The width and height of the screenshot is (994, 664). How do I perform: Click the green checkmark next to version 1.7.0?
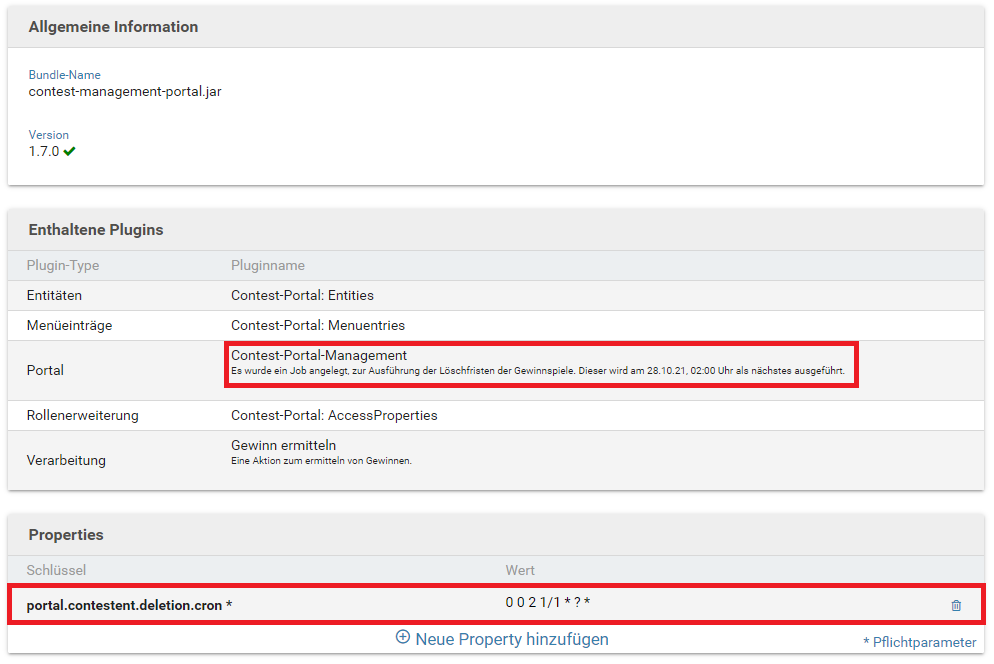70,152
